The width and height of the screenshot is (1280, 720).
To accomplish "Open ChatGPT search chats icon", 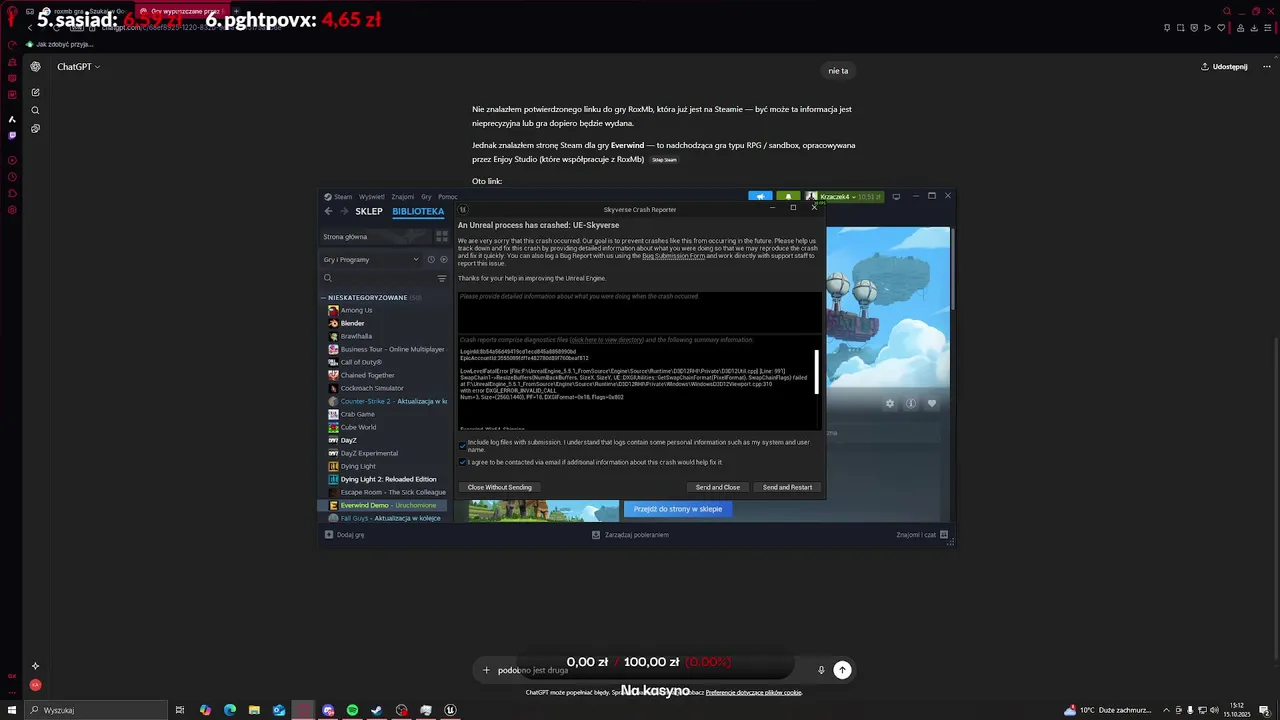I will click(35, 110).
